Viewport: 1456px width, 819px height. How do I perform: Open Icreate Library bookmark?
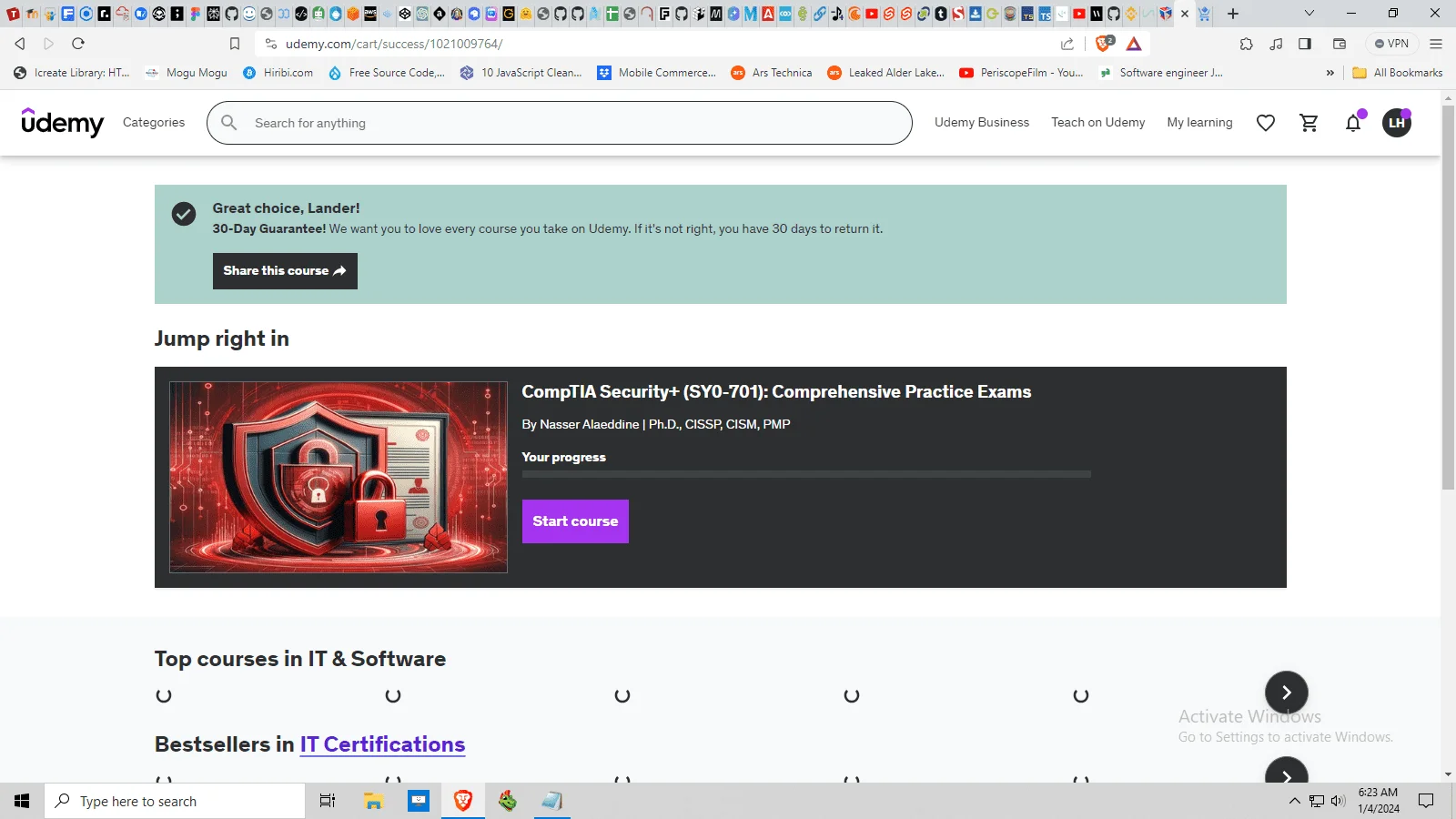pyautogui.click(x=71, y=73)
